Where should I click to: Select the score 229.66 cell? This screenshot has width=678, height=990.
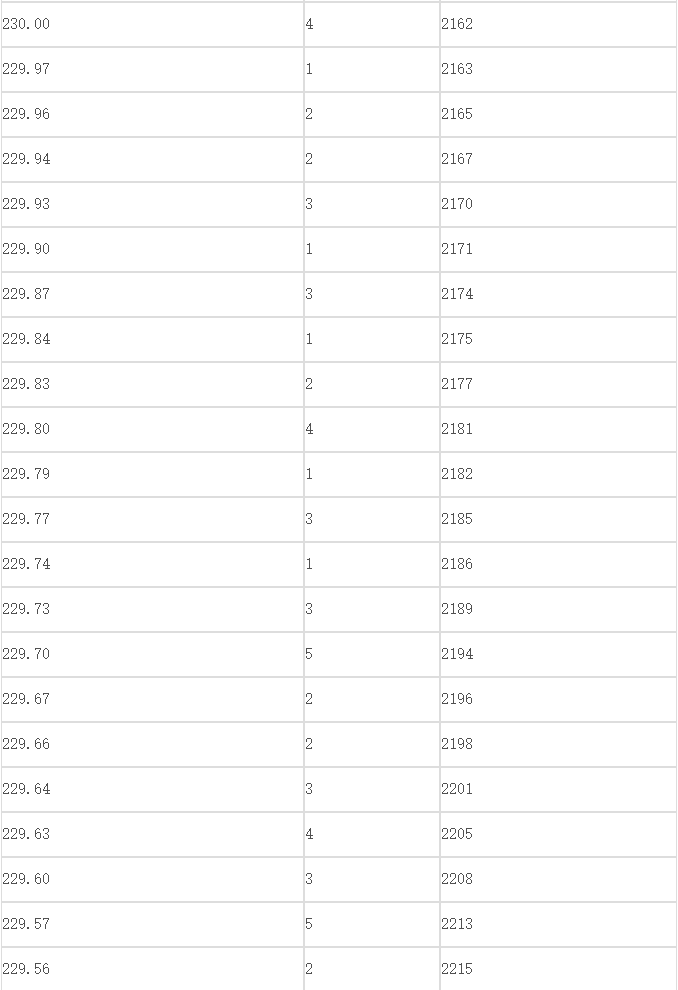152,744
